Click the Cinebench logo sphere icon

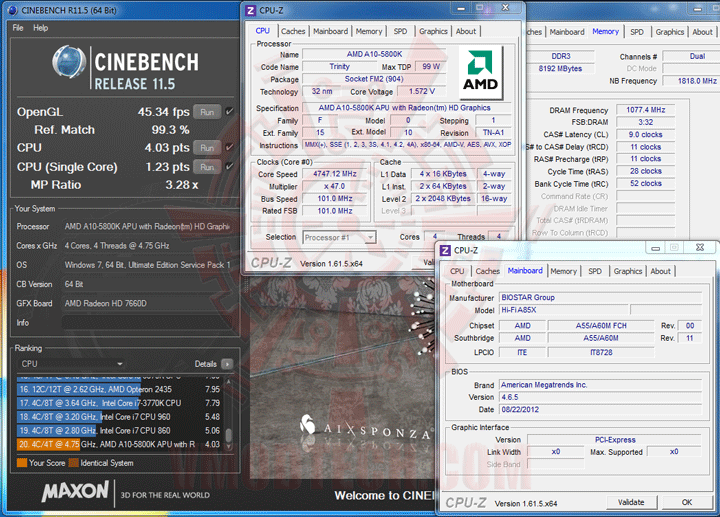point(68,62)
